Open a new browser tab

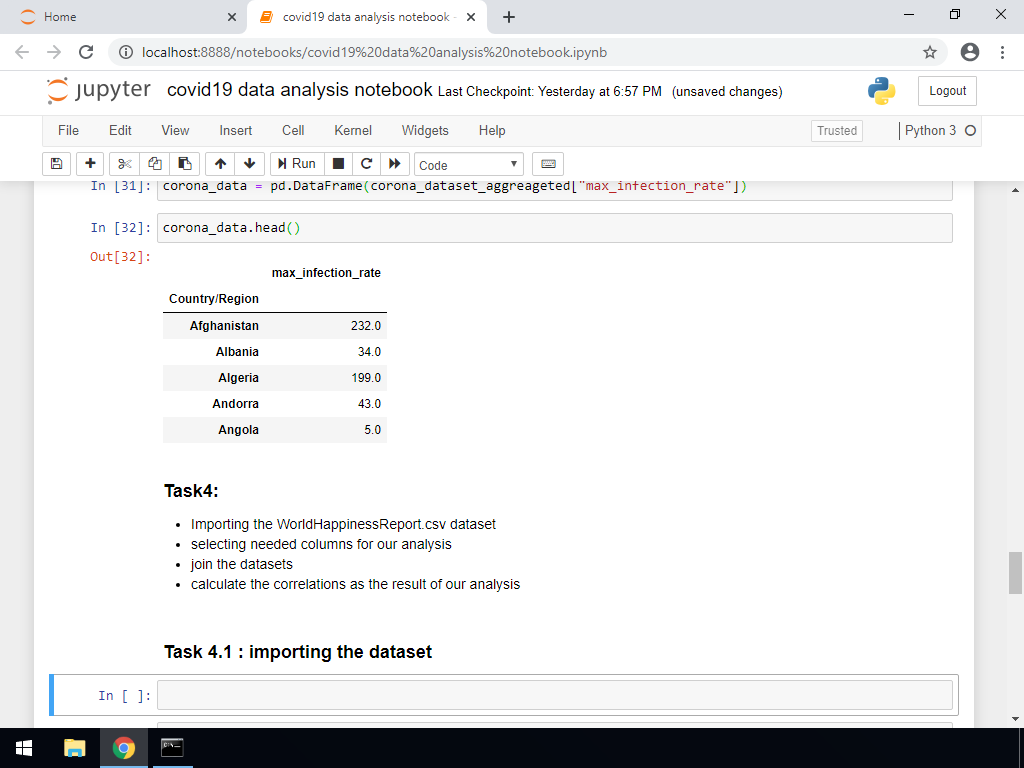pyautogui.click(x=509, y=17)
